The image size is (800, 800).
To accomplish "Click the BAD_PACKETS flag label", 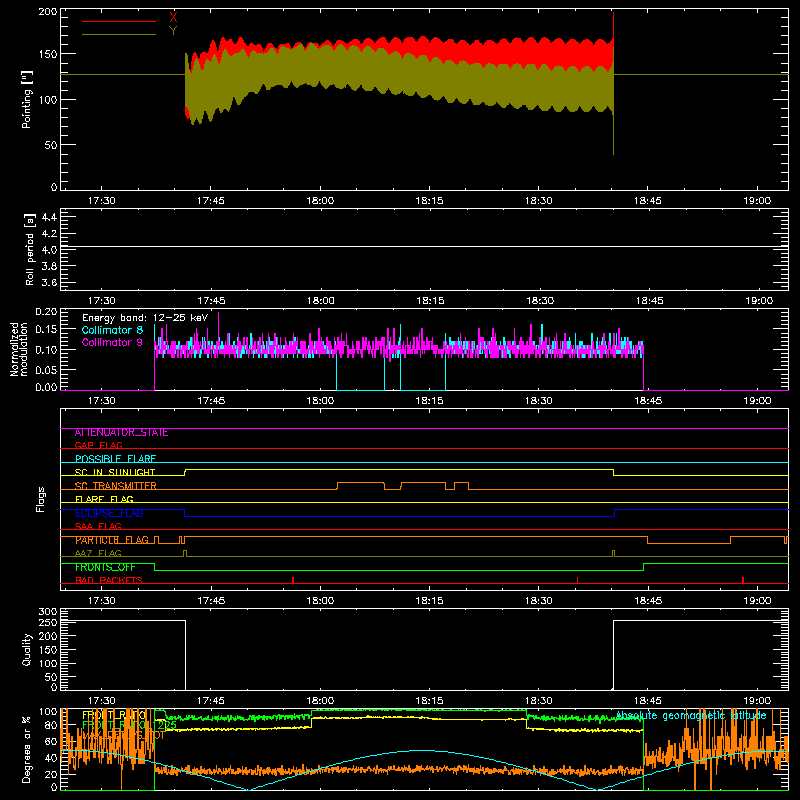I will click(109, 580).
